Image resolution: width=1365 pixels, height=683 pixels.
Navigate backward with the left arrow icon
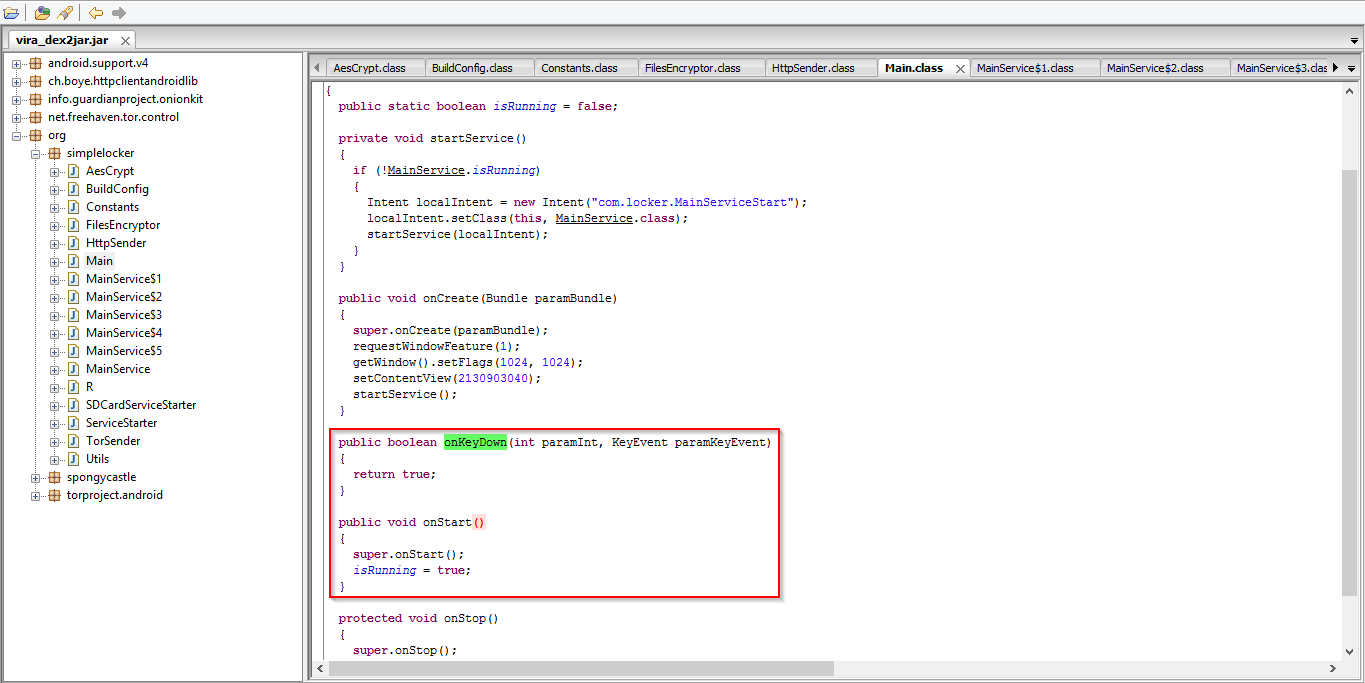(96, 13)
